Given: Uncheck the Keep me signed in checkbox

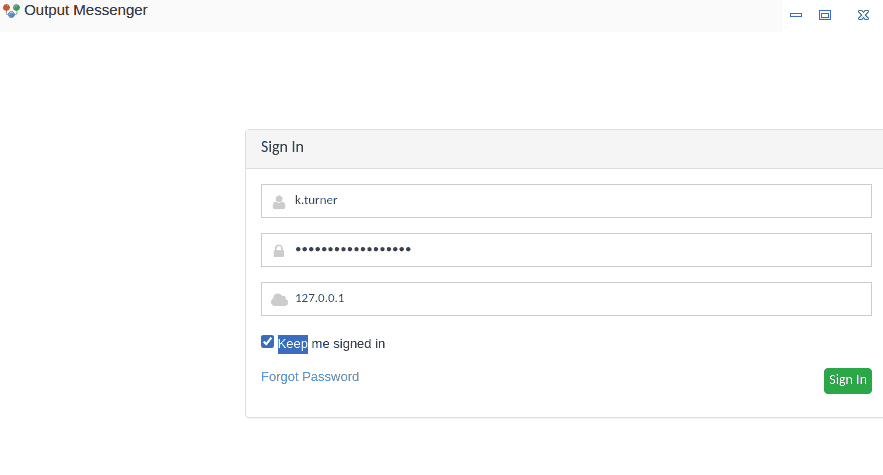Looking at the screenshot, I should point(268,342).
